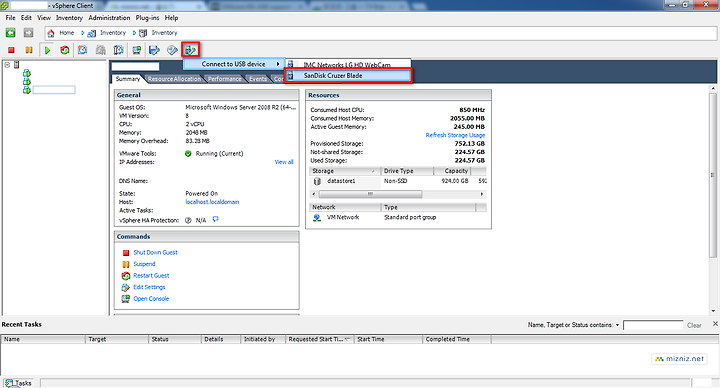Click the Shut Down Guest command
The height and width of the screenshot is (388, 720).
[x=155, y=253]
